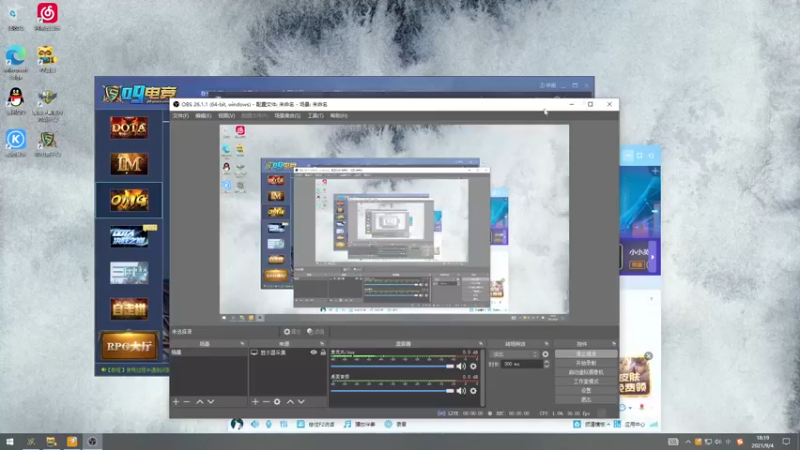Remove the selected scene with the minus icon
800x450 pixels.
(x=187, y=402)
